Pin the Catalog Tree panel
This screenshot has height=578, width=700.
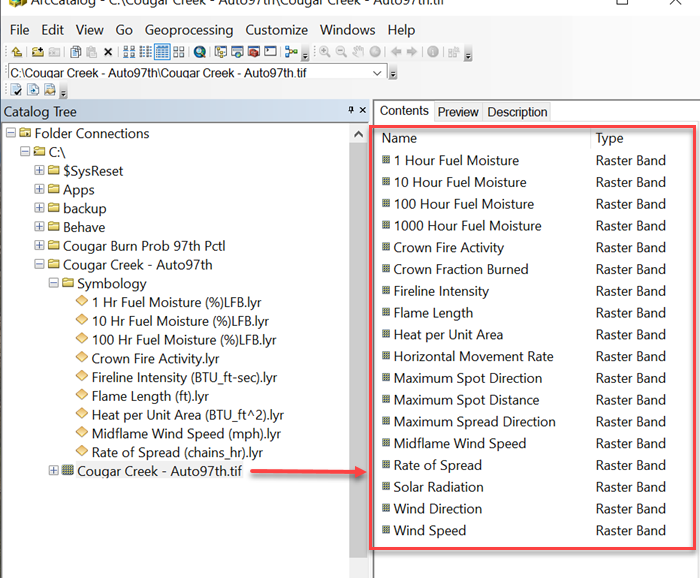[x=351, y=110]
